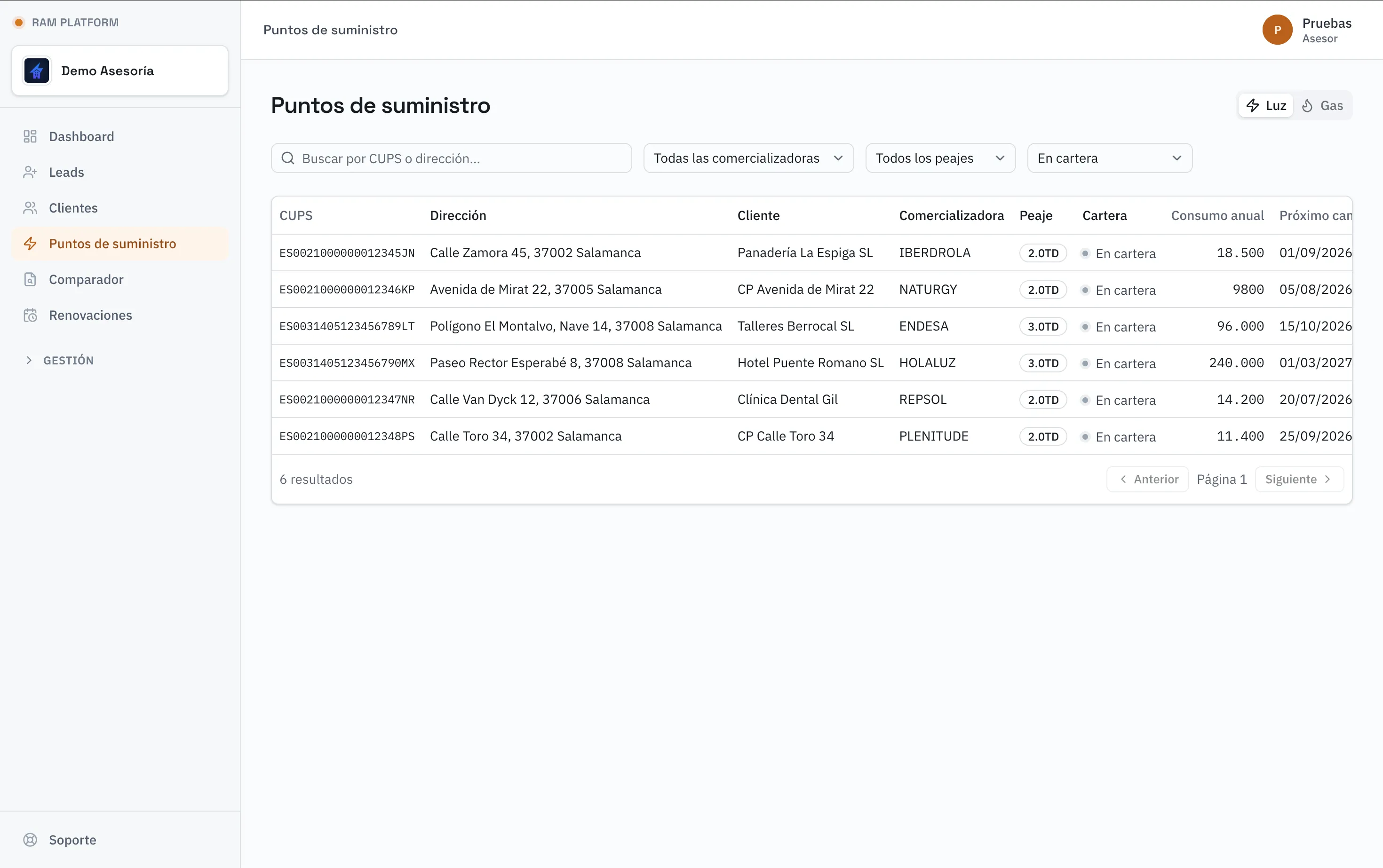Click the date 01/09/2026
Viewport: 1383px width, 868px height.
coord(1315,253)
